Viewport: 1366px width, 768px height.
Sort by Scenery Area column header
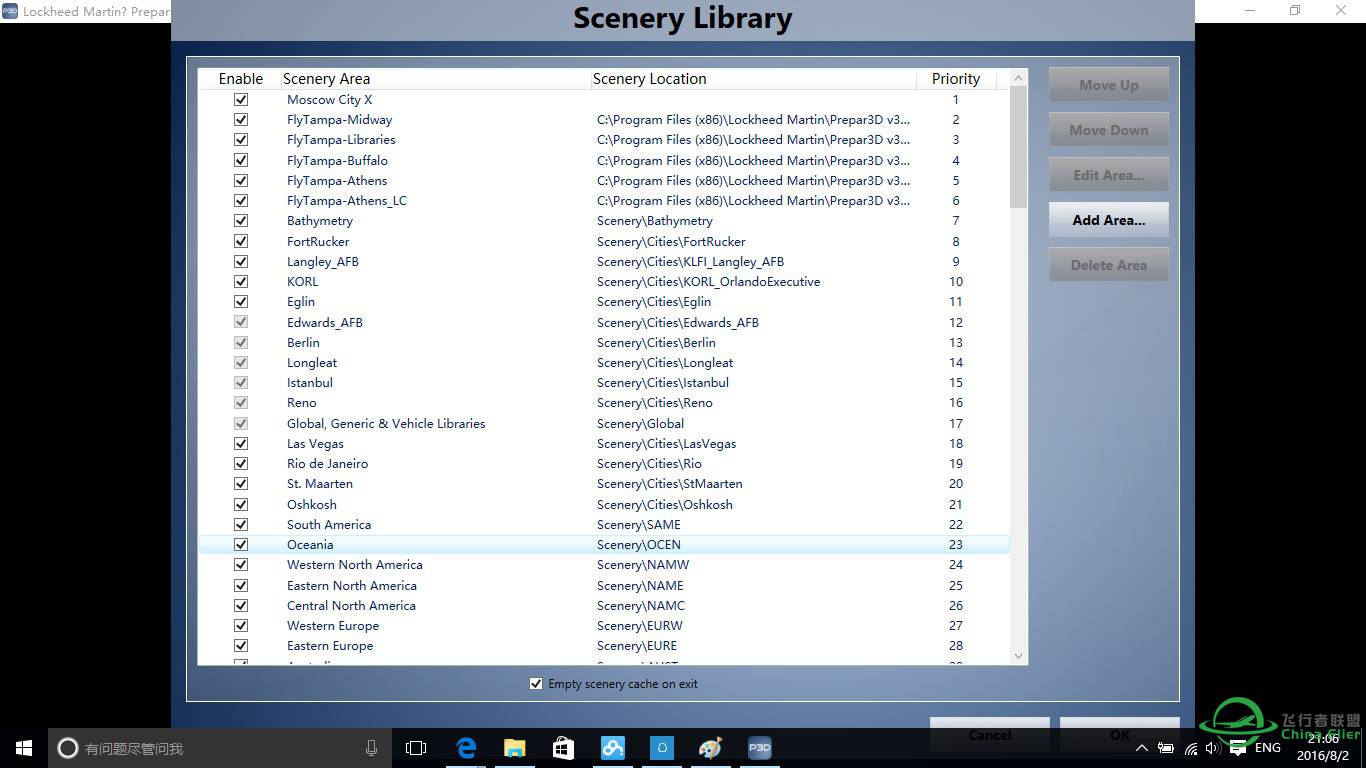(x=326, y=79)
